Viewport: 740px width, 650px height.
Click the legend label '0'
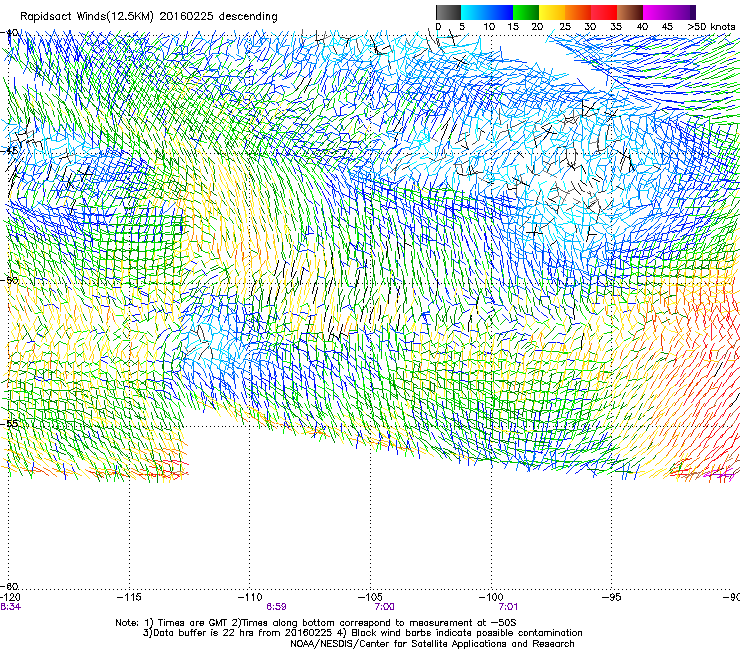point(438,27)
